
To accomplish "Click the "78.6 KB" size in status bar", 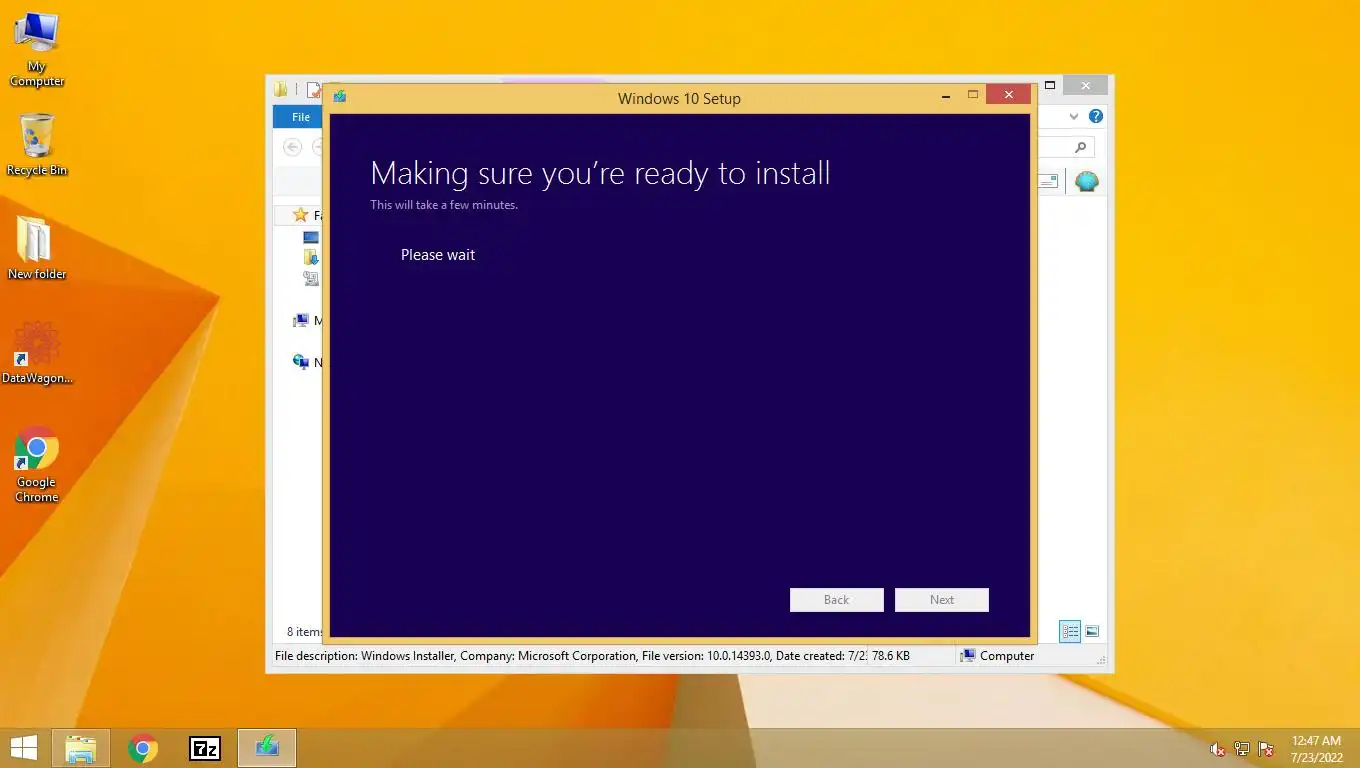I will click(x=891, y=656).
